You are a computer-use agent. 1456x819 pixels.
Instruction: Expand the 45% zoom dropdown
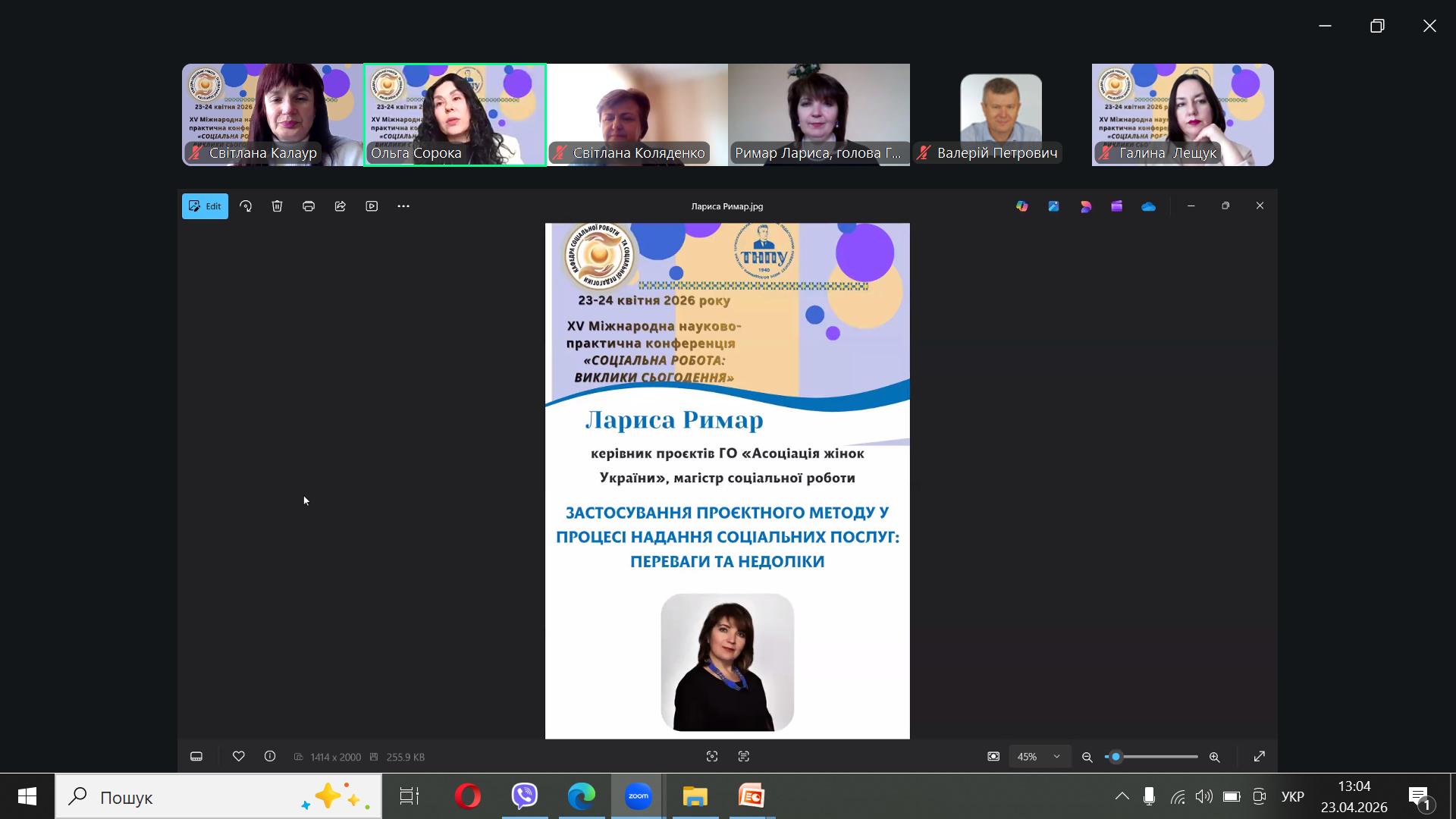pos(1039,757)
